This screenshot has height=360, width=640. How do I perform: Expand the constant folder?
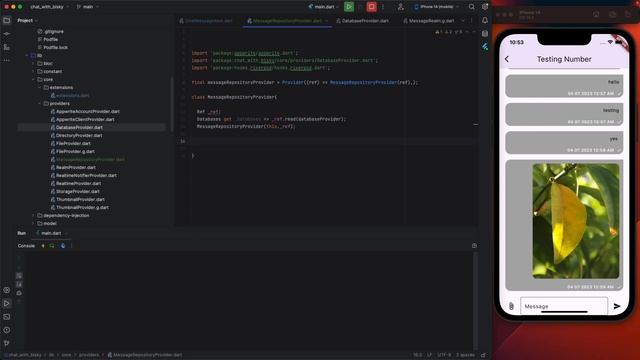coord(33,71)
